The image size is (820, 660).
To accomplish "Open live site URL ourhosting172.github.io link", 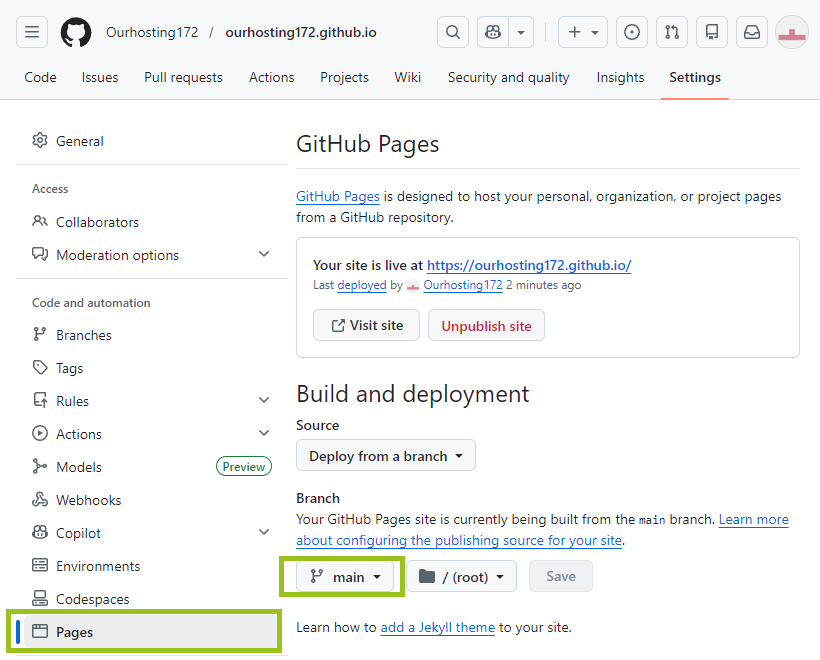I will [x=529, y=266].
